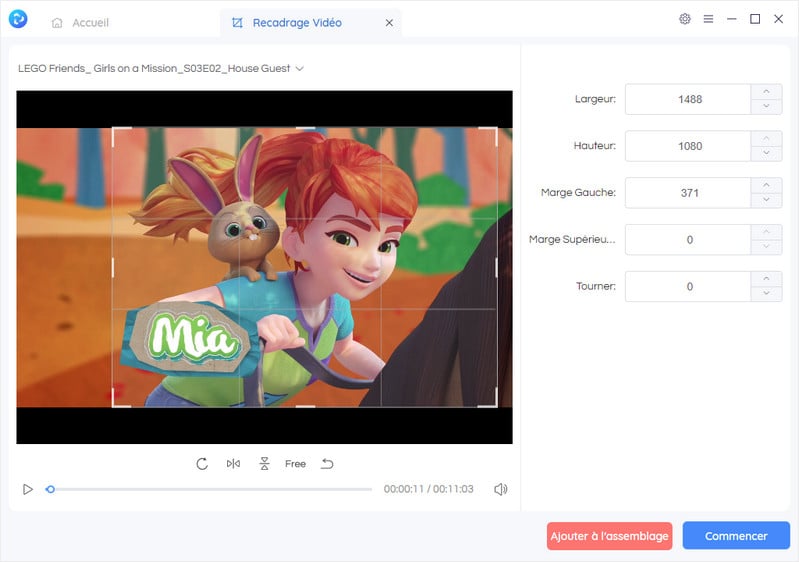799x562 pixels.
Task: Decrease Marge Supérieure with down arrow
Action: pos(766,247)
